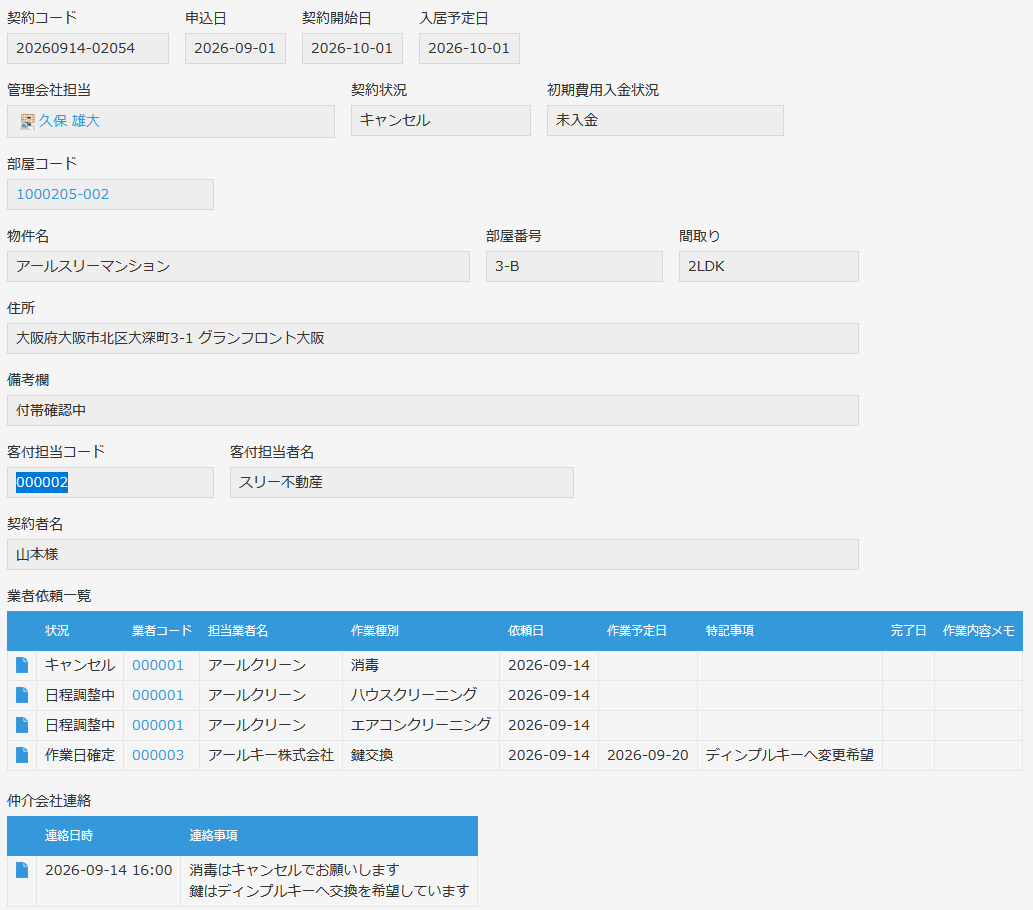Click the アールキー株式会社 cell
1033x910 pixels.
click(x=271, y=755)
